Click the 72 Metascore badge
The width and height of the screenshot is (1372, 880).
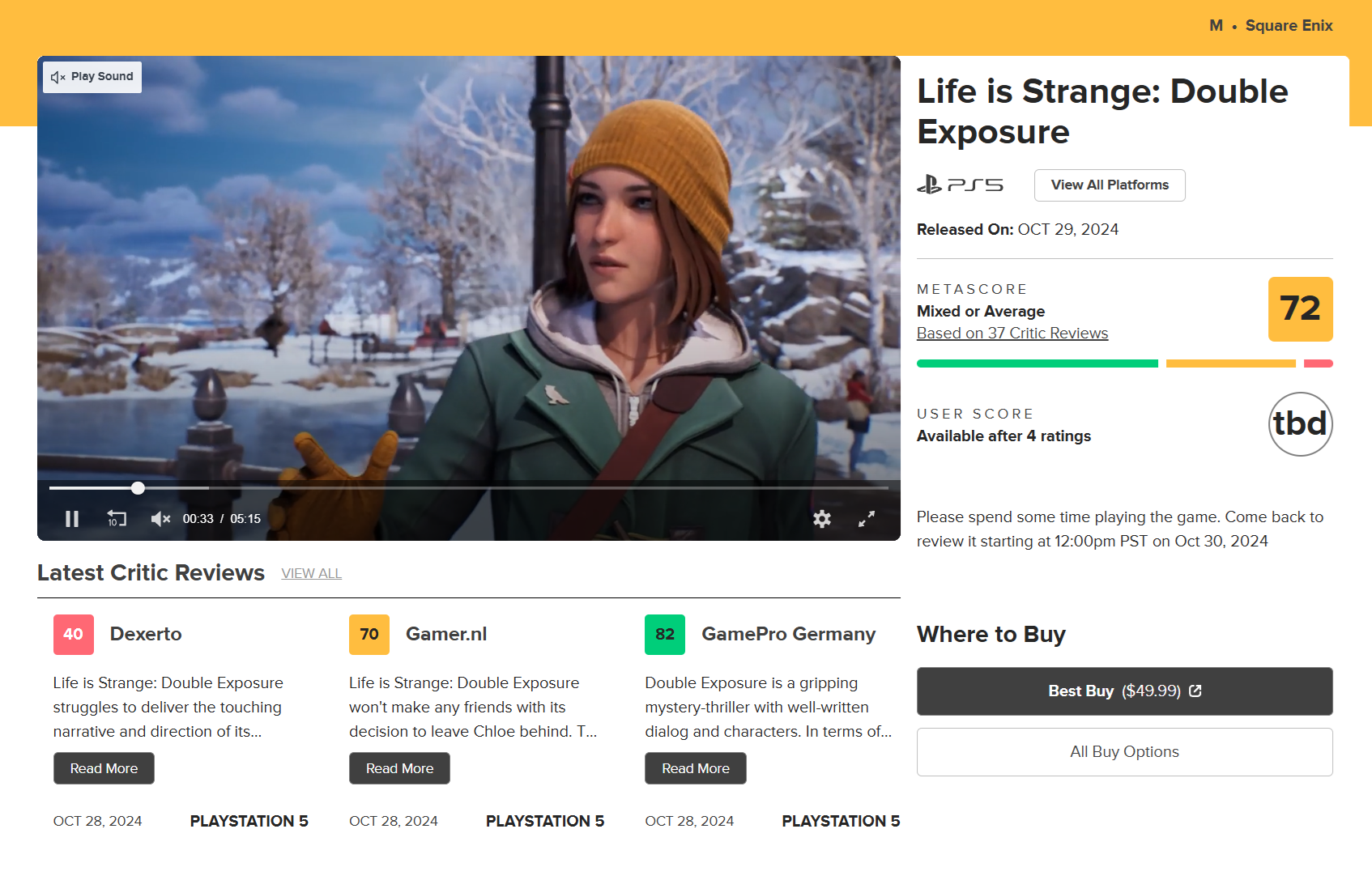coord(1300,309)
